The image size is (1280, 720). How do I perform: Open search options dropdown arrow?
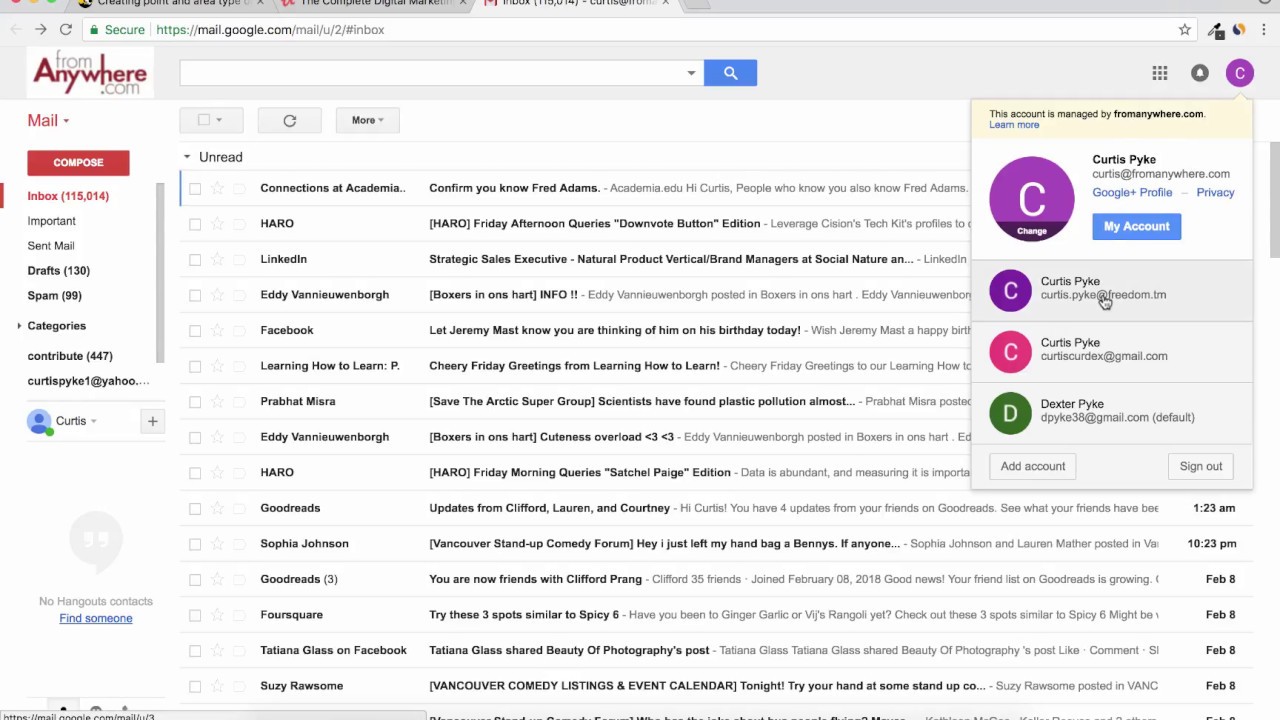(x=691, y=73)
